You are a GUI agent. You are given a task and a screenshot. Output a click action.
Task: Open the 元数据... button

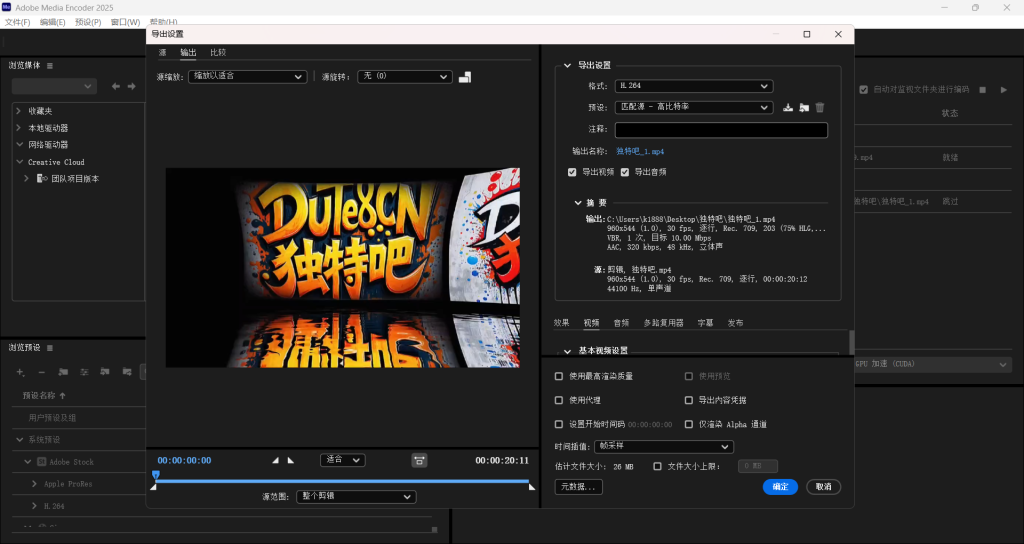coord(577,487)
